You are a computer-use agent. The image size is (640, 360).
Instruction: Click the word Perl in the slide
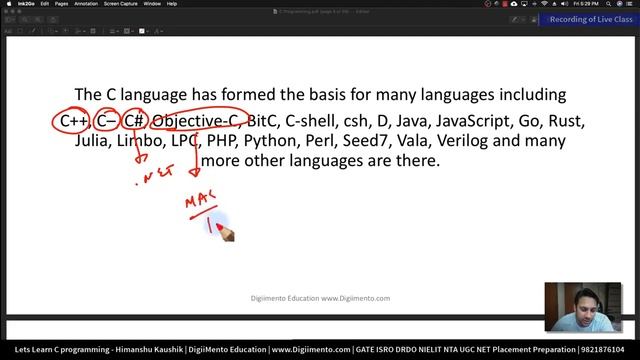click(x=320, y=141)
